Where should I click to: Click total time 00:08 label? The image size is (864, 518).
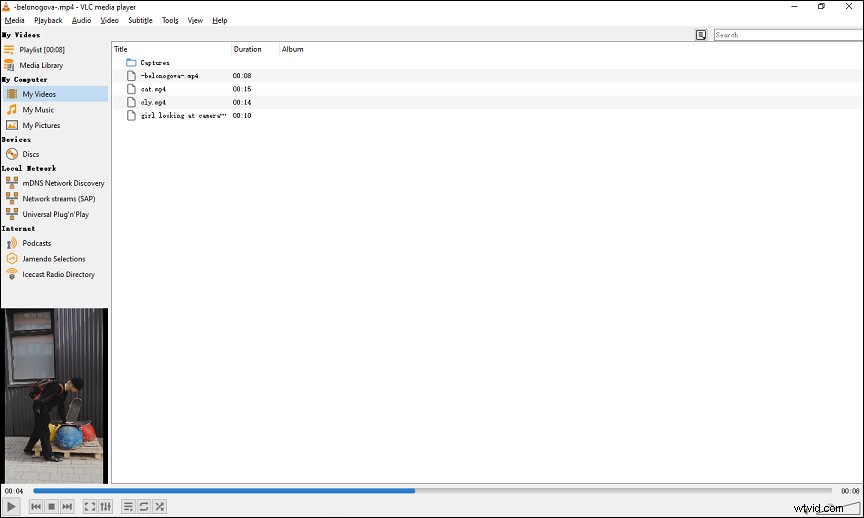point(850,490)
